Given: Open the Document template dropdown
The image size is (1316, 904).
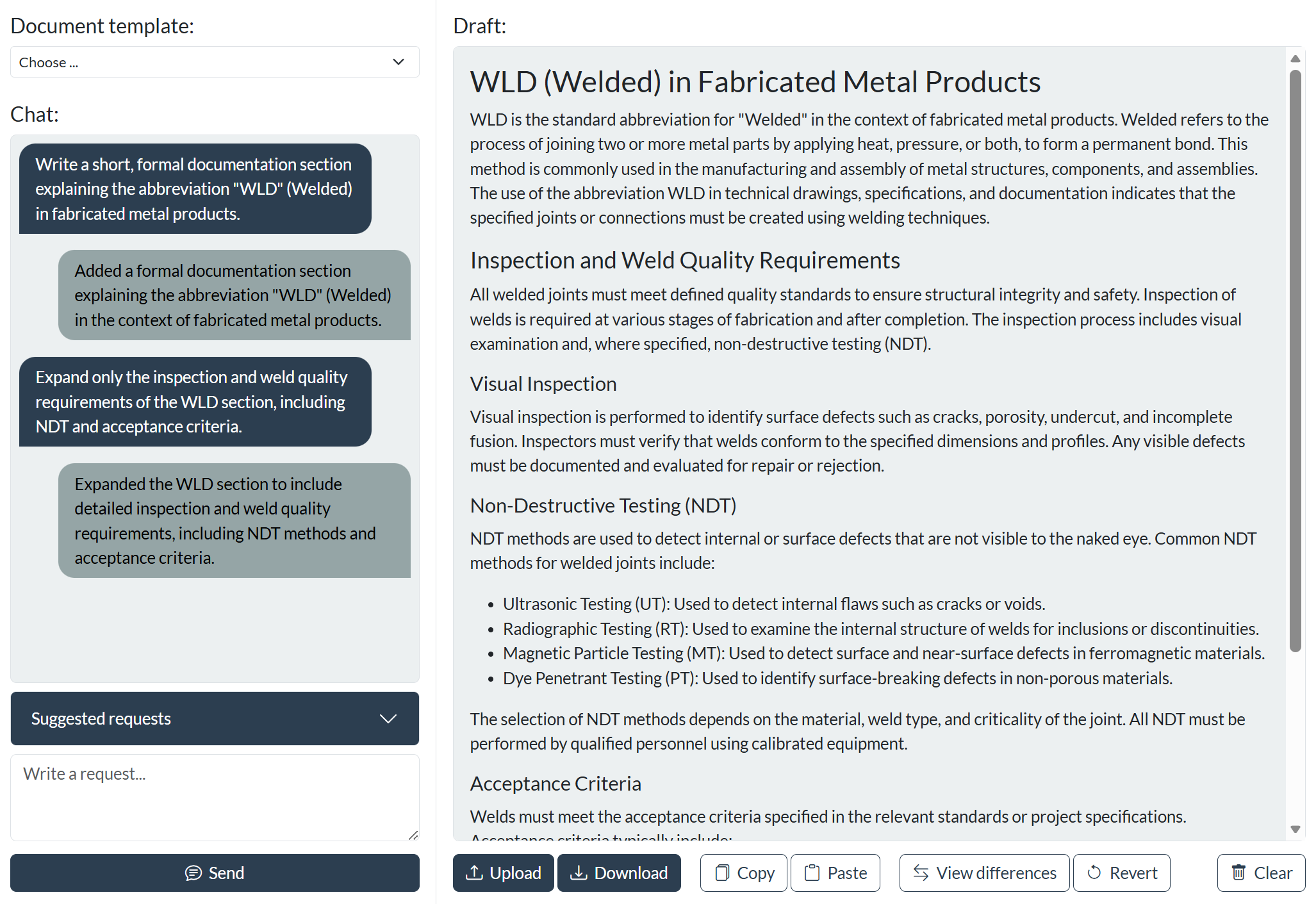Looking at the screenshot, I should 215,62.
